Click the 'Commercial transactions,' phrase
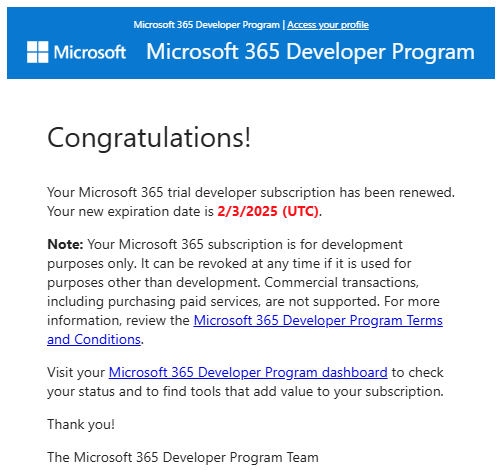This screenshot has width=503, height=470. [x=342, y=283]
